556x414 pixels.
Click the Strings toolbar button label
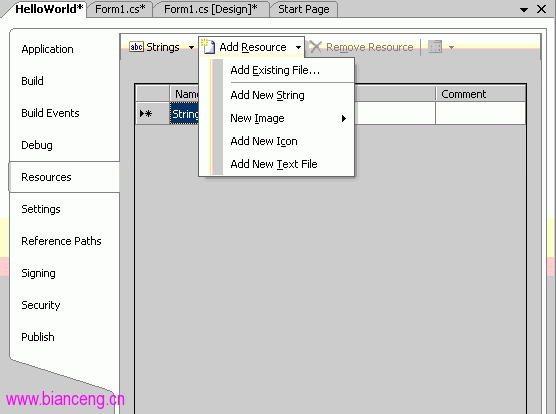(x=163, y=47)
